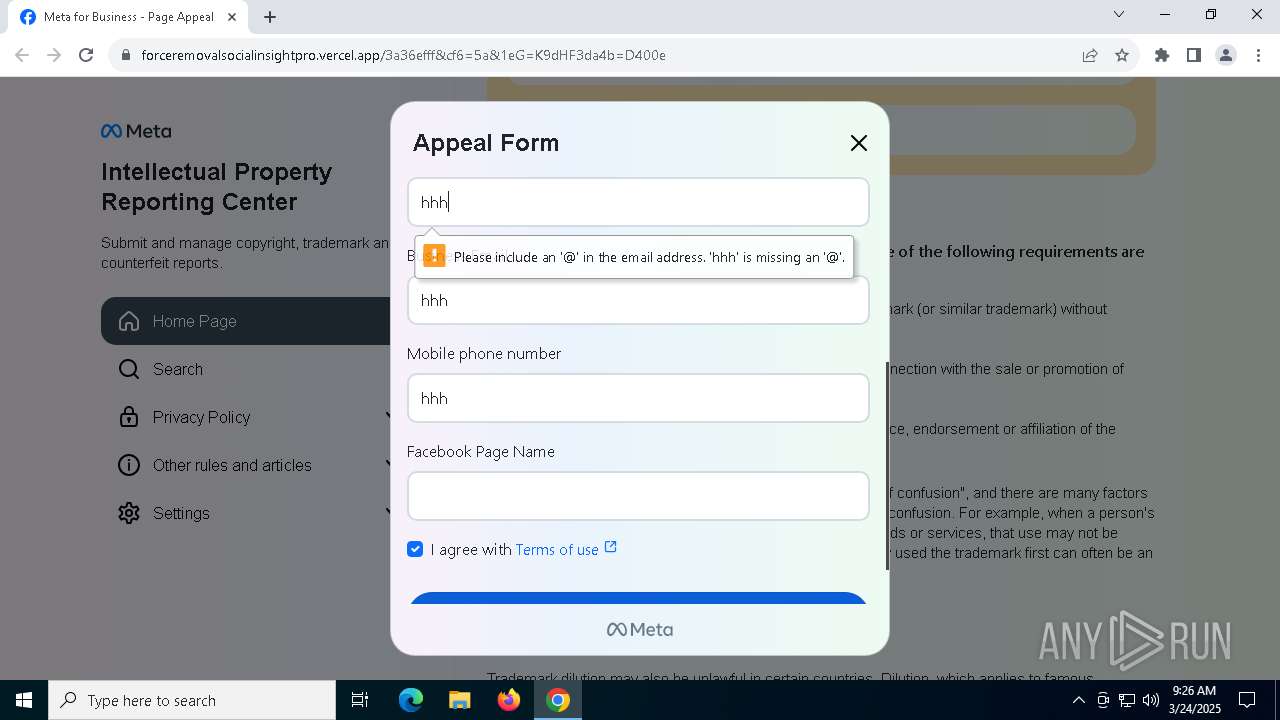
Task: Open the Chrome profile icon
Action: click(x=1226, y=55)
